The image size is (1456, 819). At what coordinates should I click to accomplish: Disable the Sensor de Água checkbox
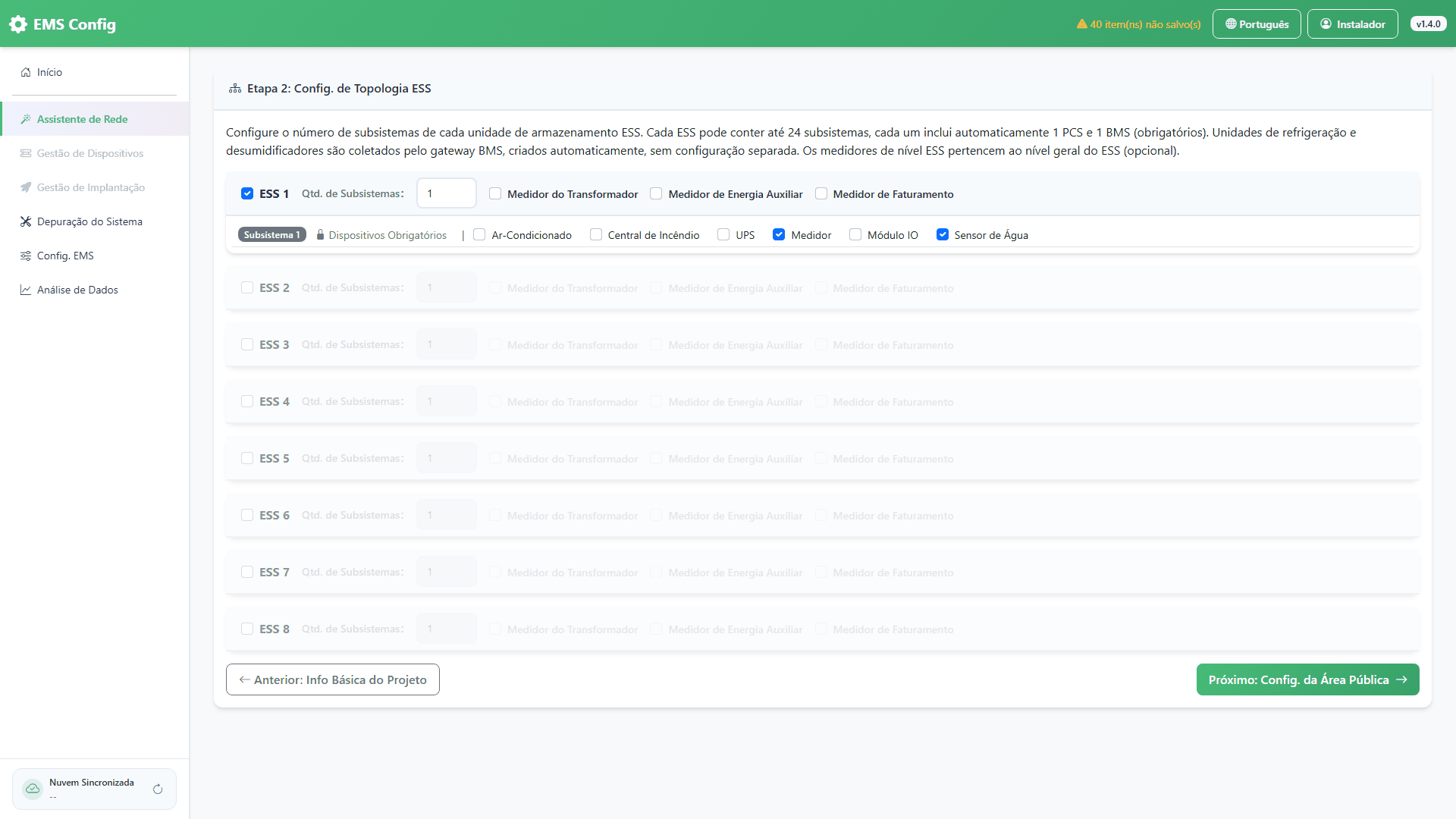click(943, 235)
